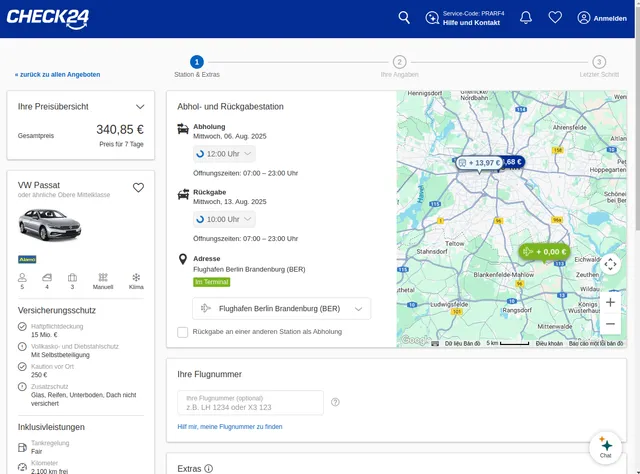640x474 pixels.
Task: Click the Vollkasko info circle icon
Action: (22, 347)
